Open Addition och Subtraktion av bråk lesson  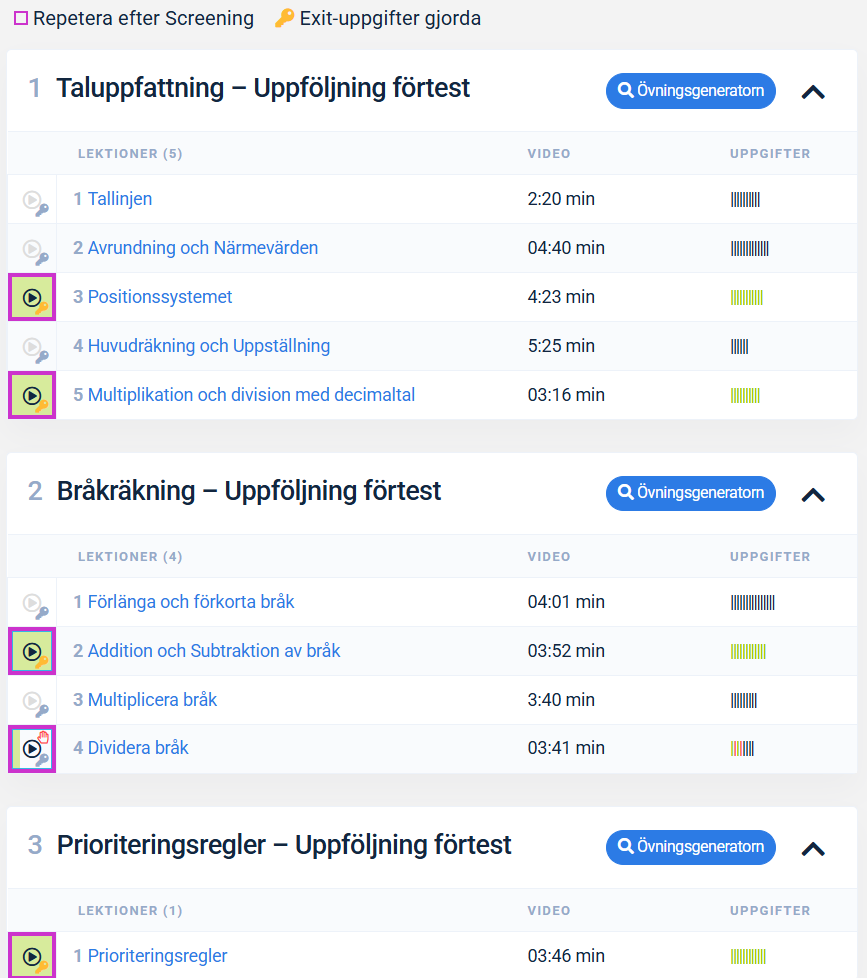tap(213, 651)
